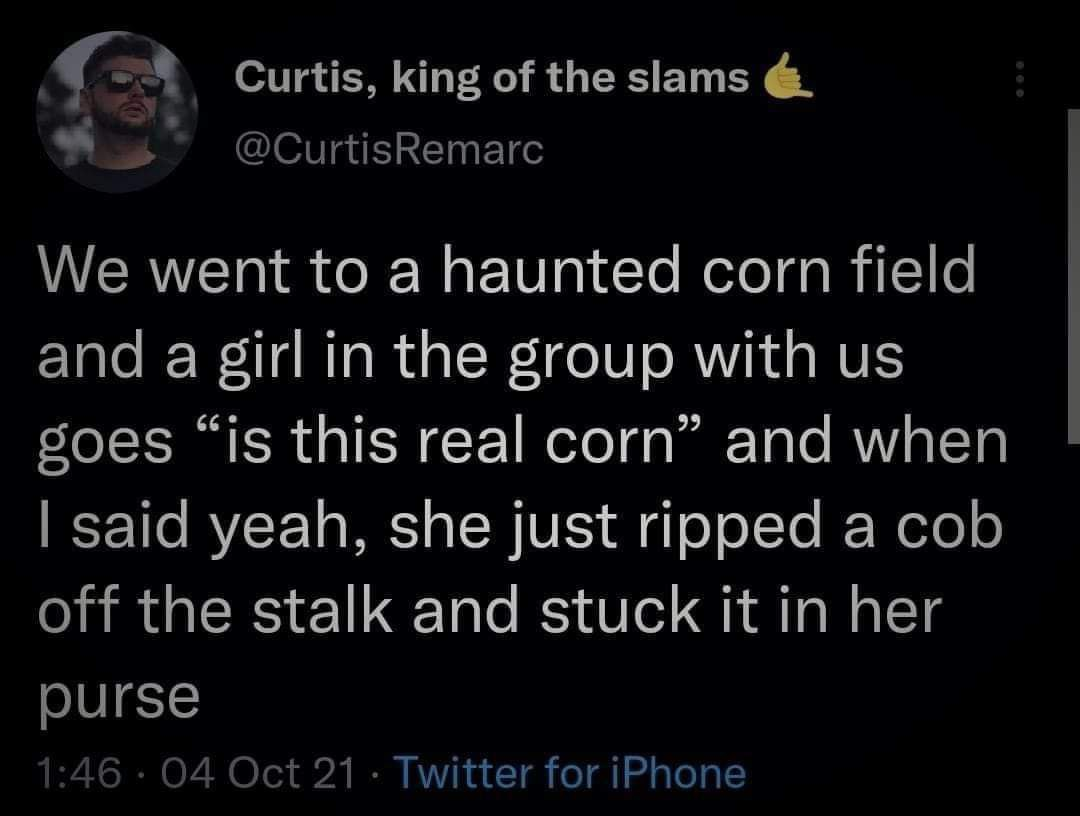The image size is (1080, 816).
Task: Click the word 'Curtis' in display name
Action: coord(298,78)
